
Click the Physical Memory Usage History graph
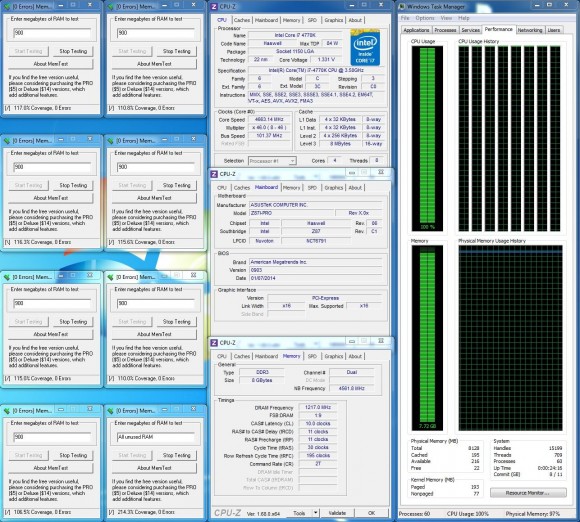click(510, 338)
